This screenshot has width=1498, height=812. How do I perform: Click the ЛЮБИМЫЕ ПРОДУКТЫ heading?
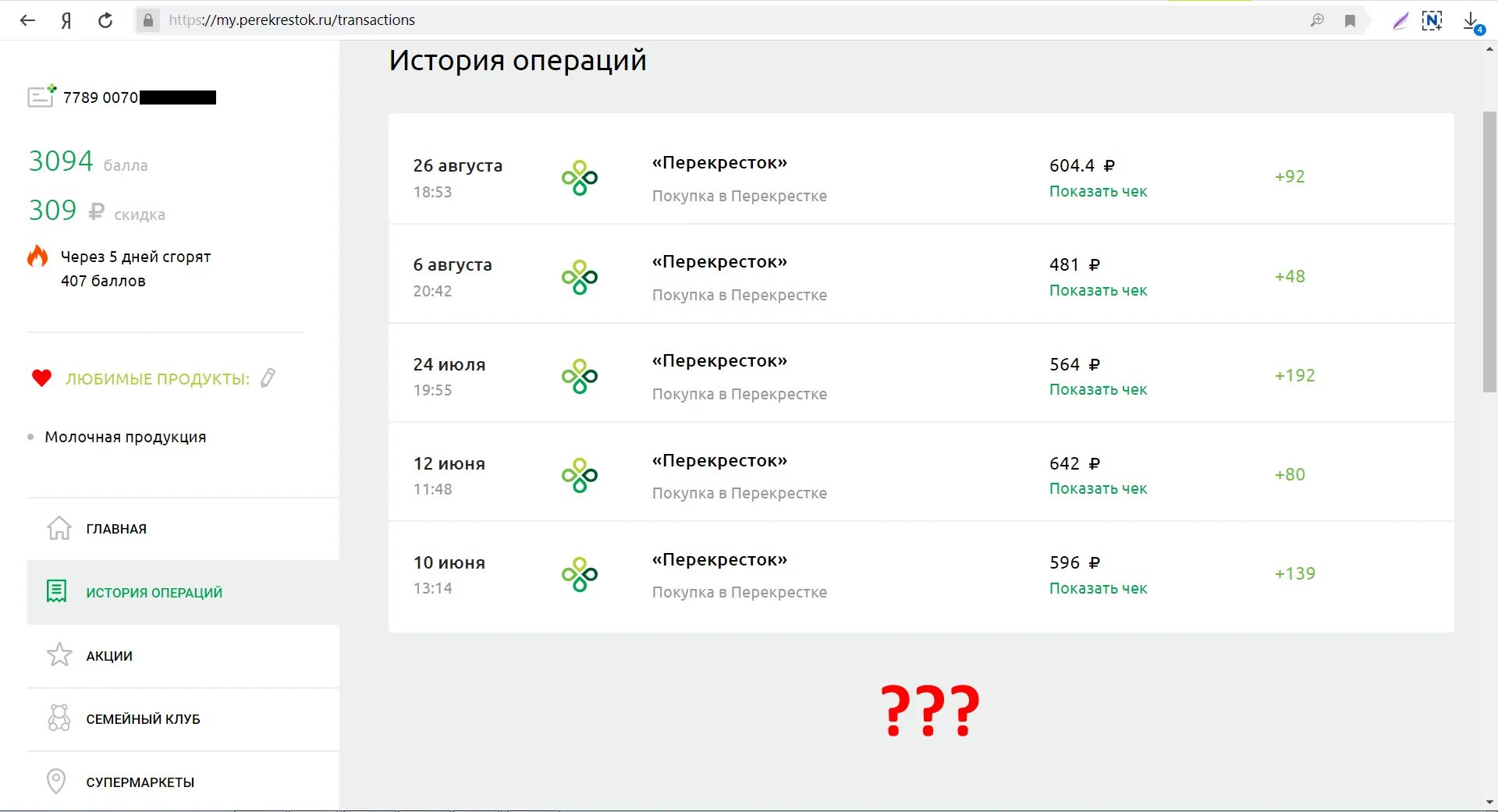tap(158, 379)
